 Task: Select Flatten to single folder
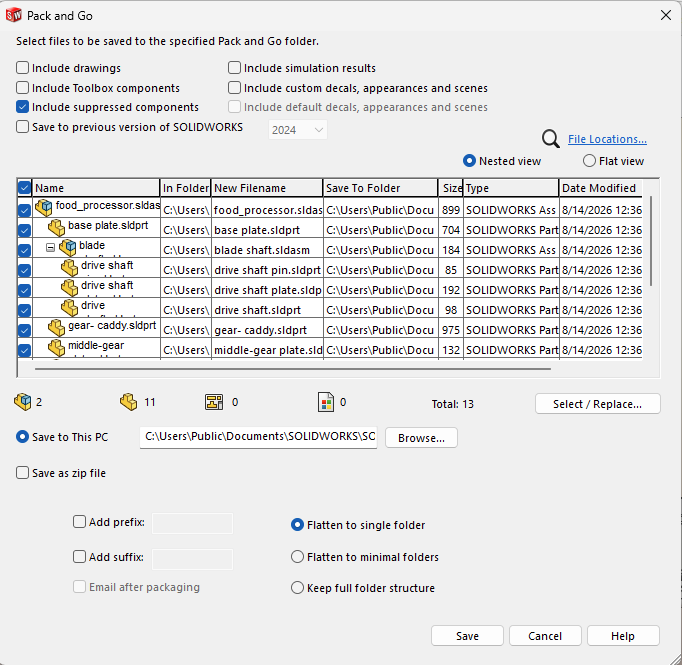(297, 525)
